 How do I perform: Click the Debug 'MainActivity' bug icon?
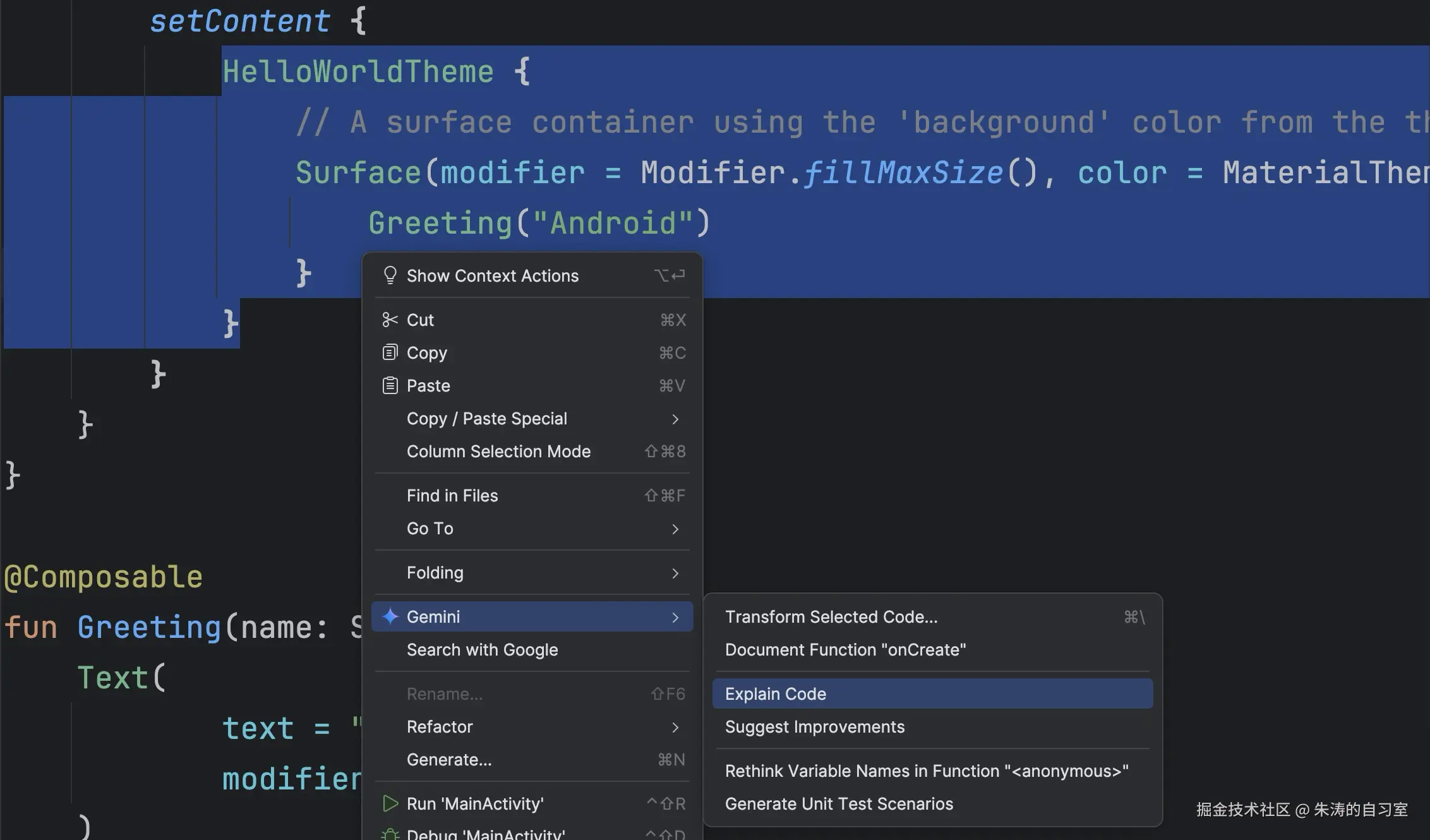390,834
